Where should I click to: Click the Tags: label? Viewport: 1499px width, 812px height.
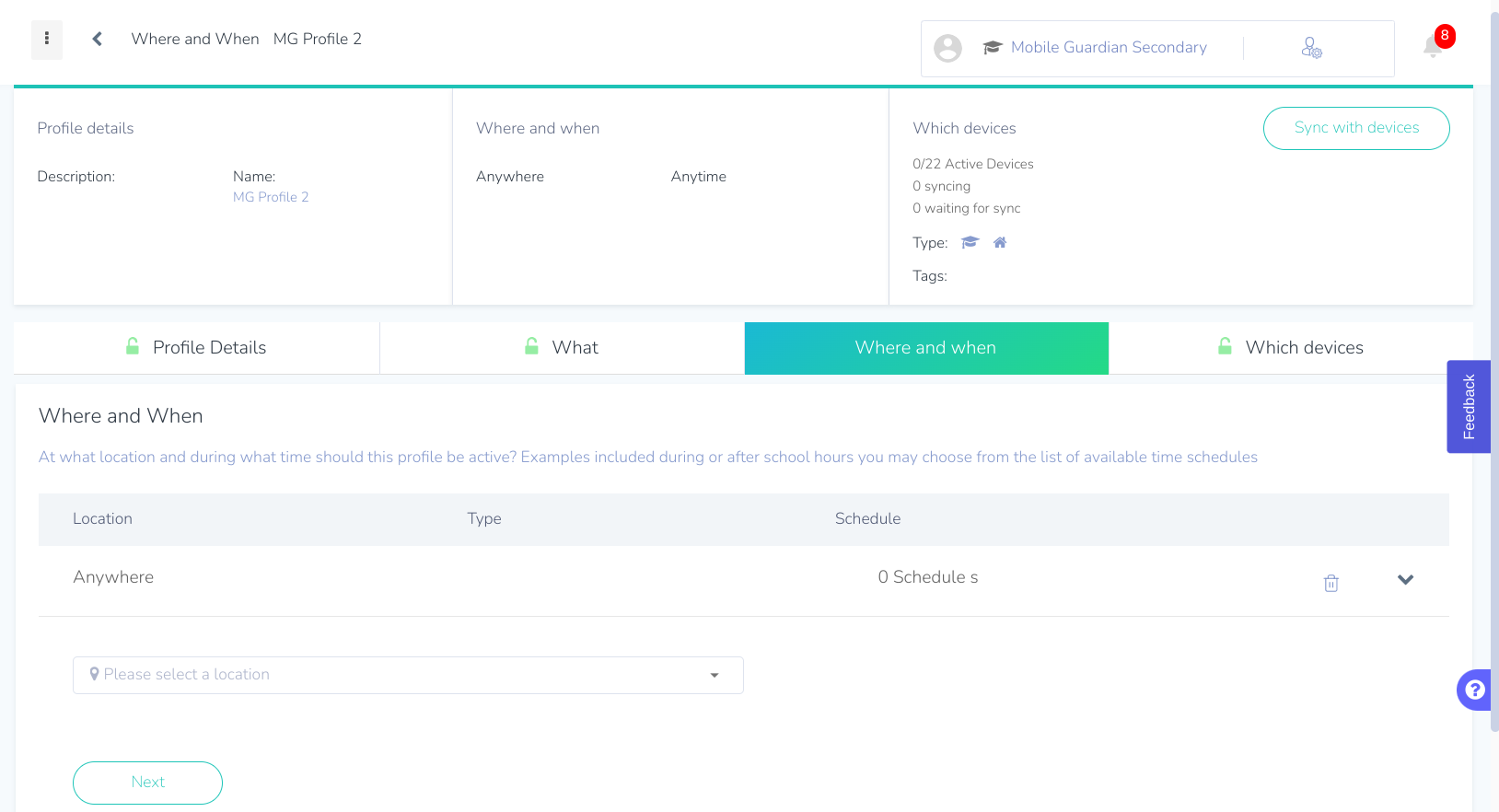point(930,276)
